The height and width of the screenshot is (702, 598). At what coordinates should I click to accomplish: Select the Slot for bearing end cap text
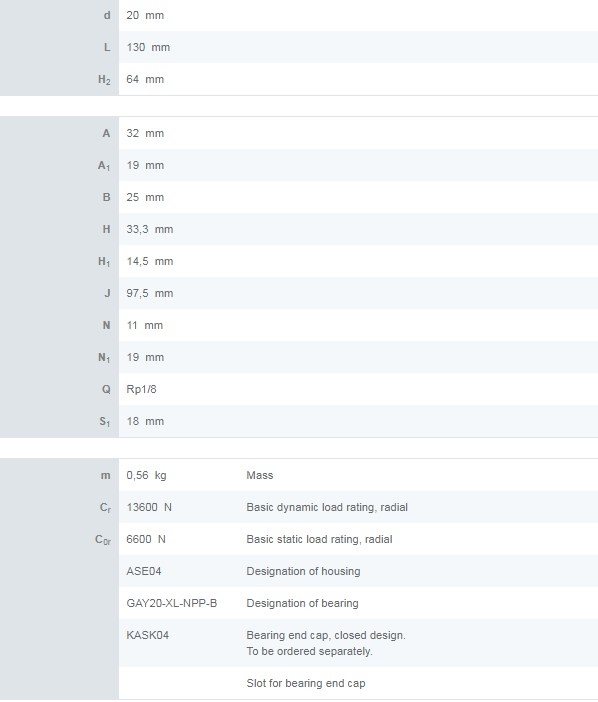(306, 683)
